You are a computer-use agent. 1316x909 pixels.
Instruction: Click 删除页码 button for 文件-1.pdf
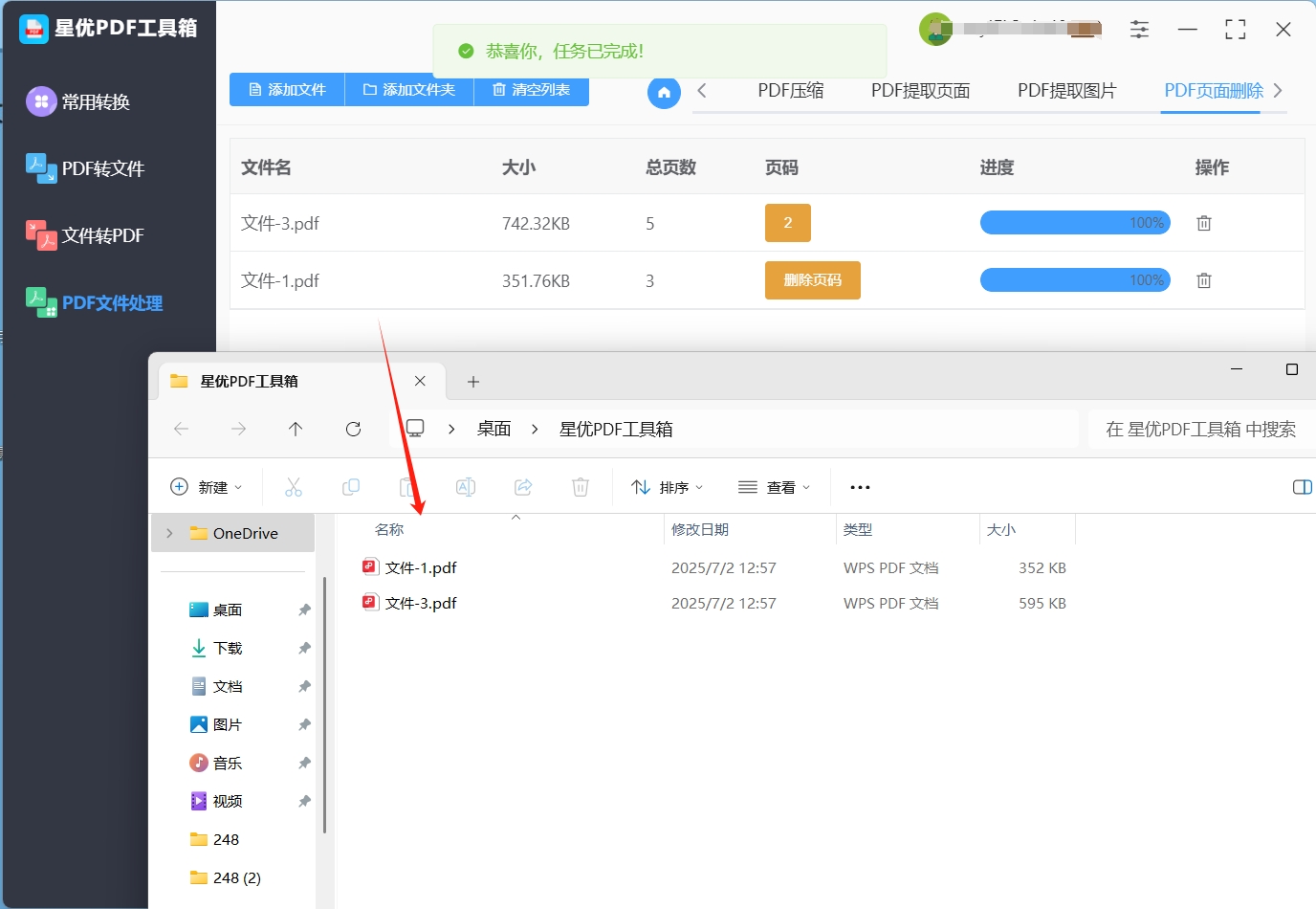click(813, 280)
